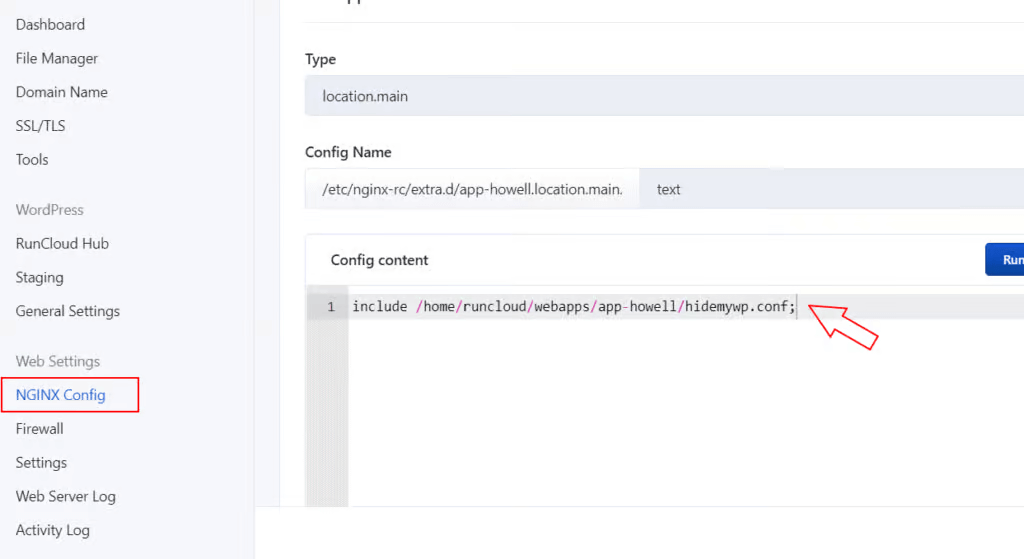Go to File Manager
1024x559 pixels.
(x=57, y=58)
